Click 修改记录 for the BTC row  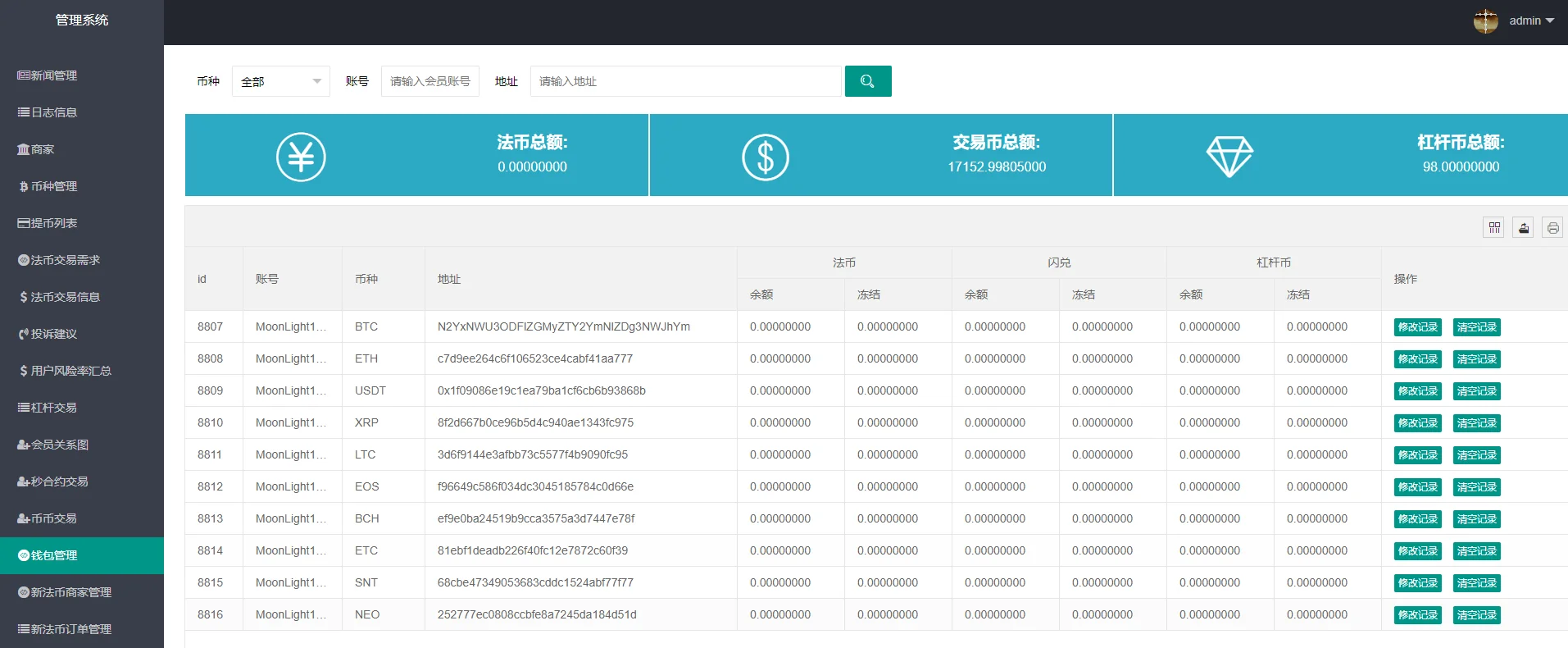tap(1417, 327)
